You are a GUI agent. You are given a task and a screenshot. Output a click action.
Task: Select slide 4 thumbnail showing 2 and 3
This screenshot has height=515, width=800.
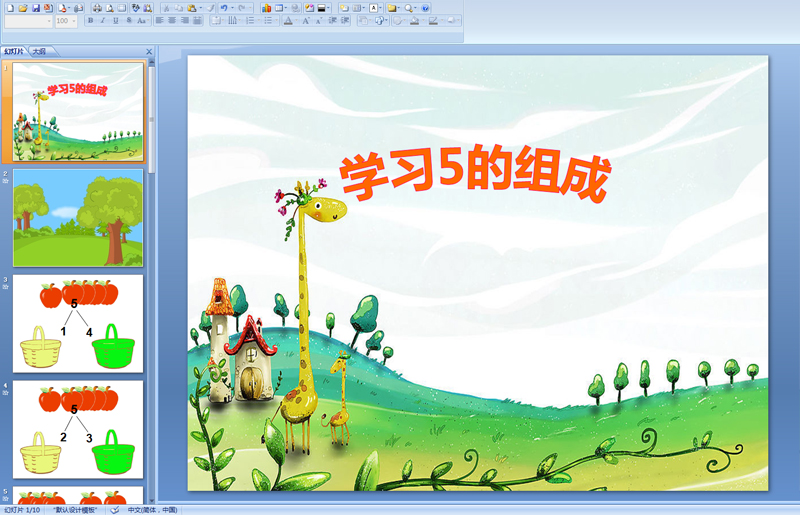(78, 429)
